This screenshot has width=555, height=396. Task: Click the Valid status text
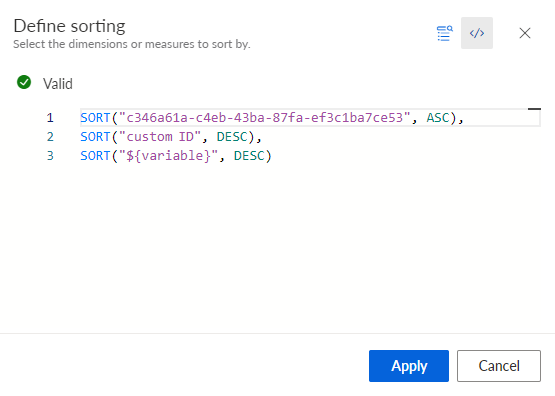[58, 84]
